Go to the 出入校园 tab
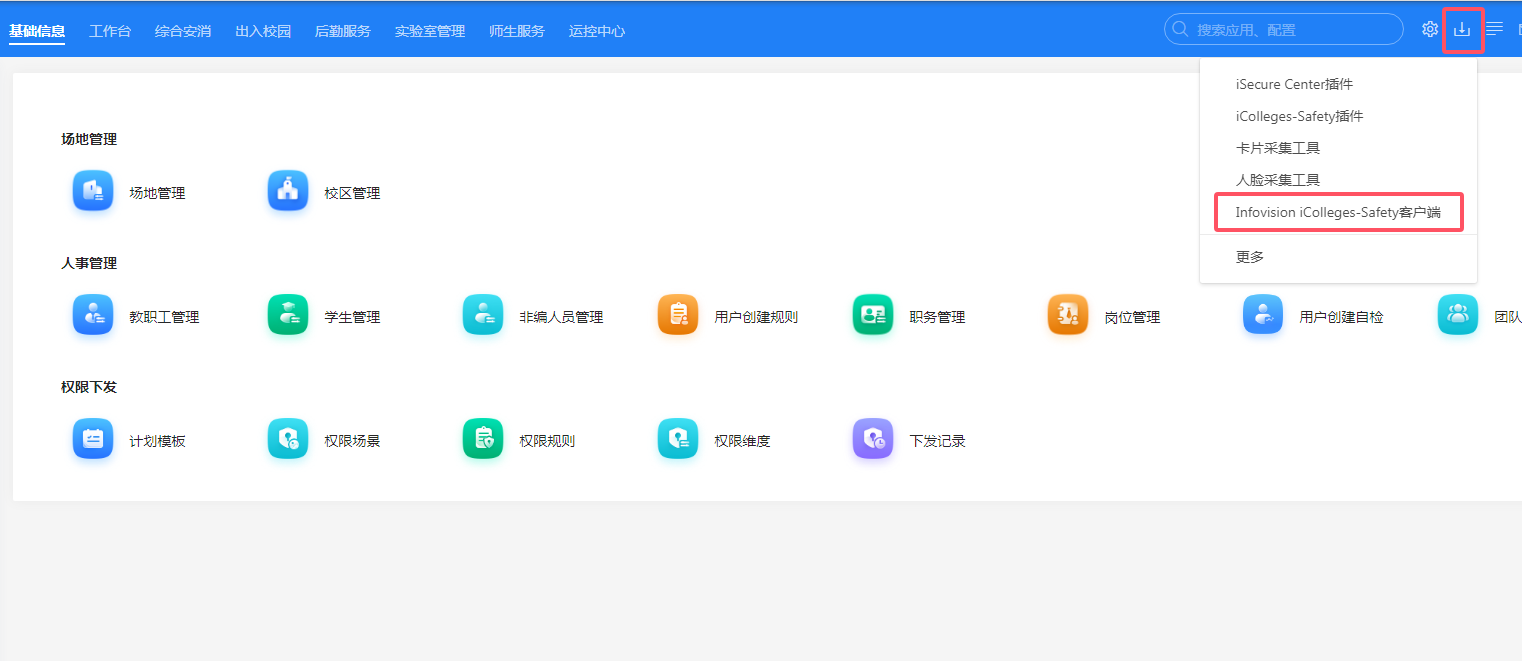This screenshot has width=1522, height=661. pyautogui.click(x=263, y=31)
